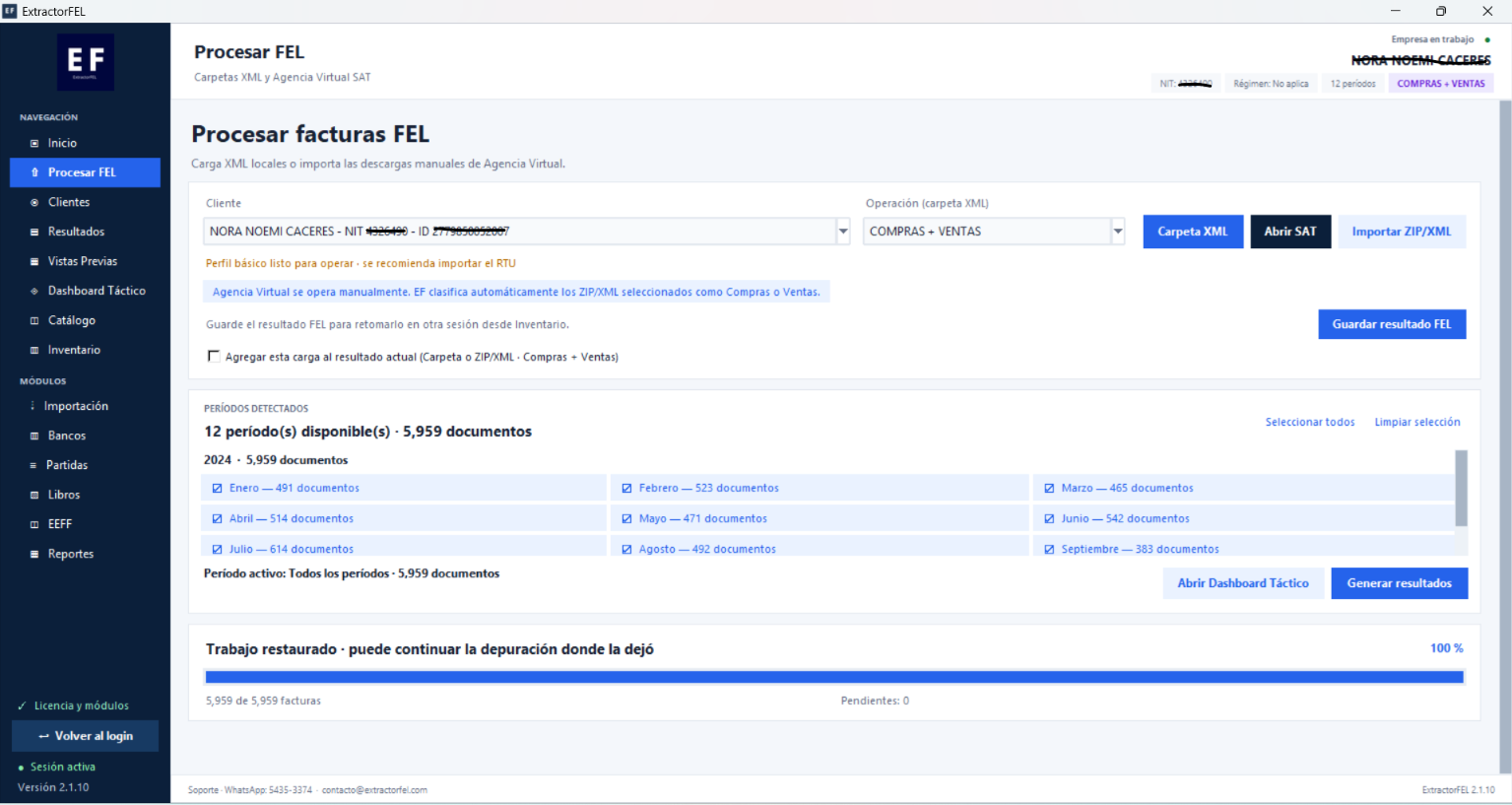Click the Libros module icon
Viewport: 1512px width, 805px height.
point(34,495)
